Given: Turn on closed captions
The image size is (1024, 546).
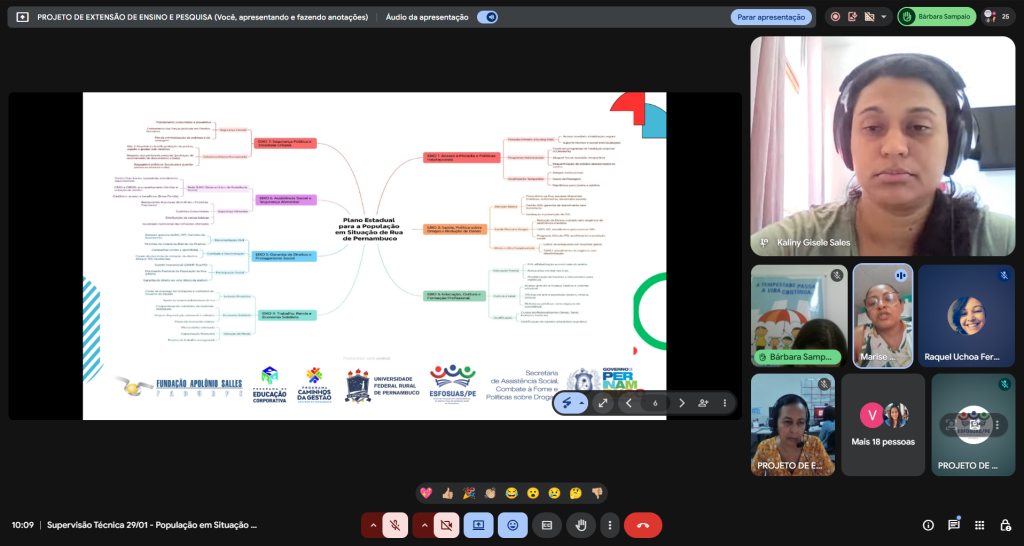Looking at the screenshot, I should [x=547, y=525].
